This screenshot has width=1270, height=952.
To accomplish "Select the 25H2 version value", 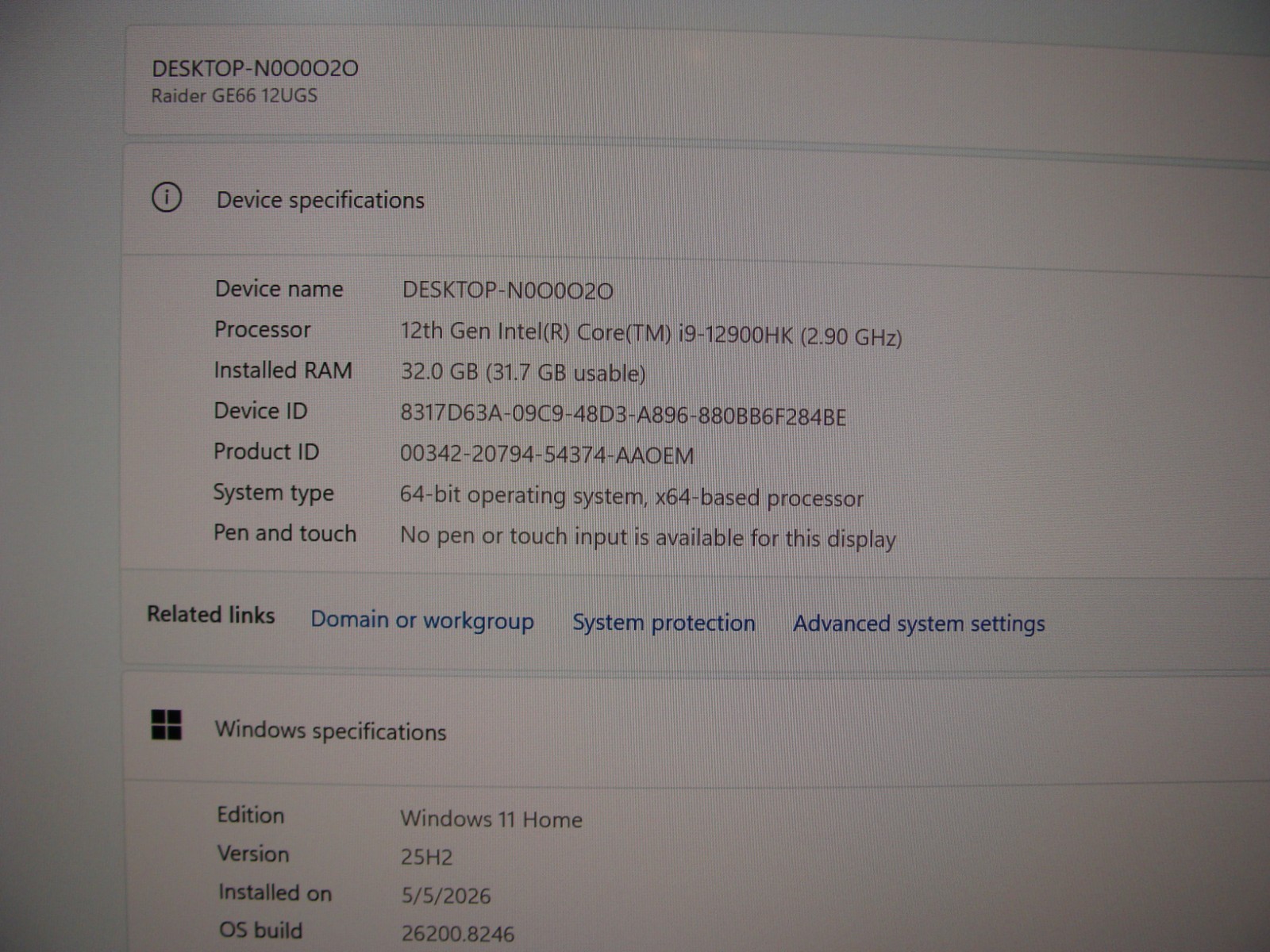I will 426,857.
